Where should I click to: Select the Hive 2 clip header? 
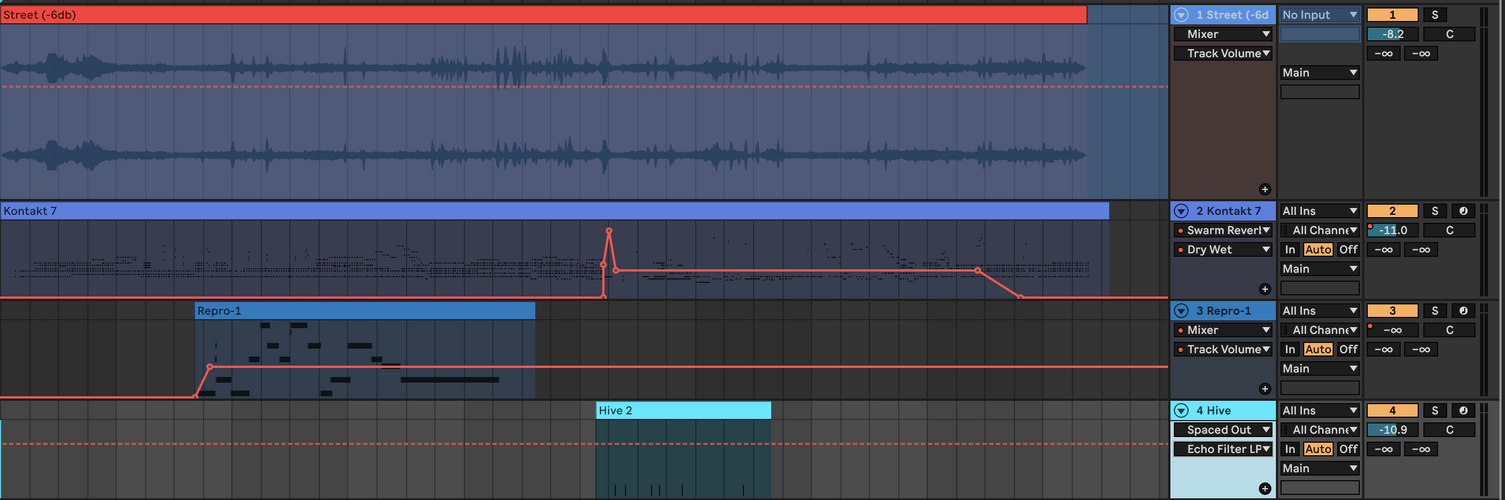tap(683, 410)
